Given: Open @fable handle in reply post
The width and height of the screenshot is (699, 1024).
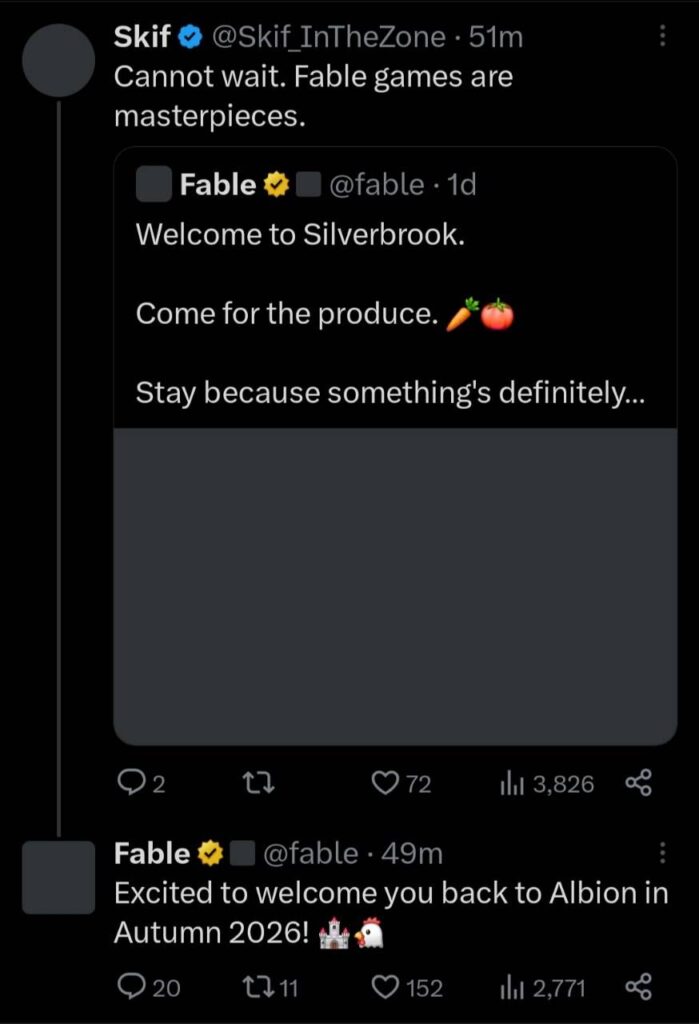Looking at the screenshot, I should [310, 853].
